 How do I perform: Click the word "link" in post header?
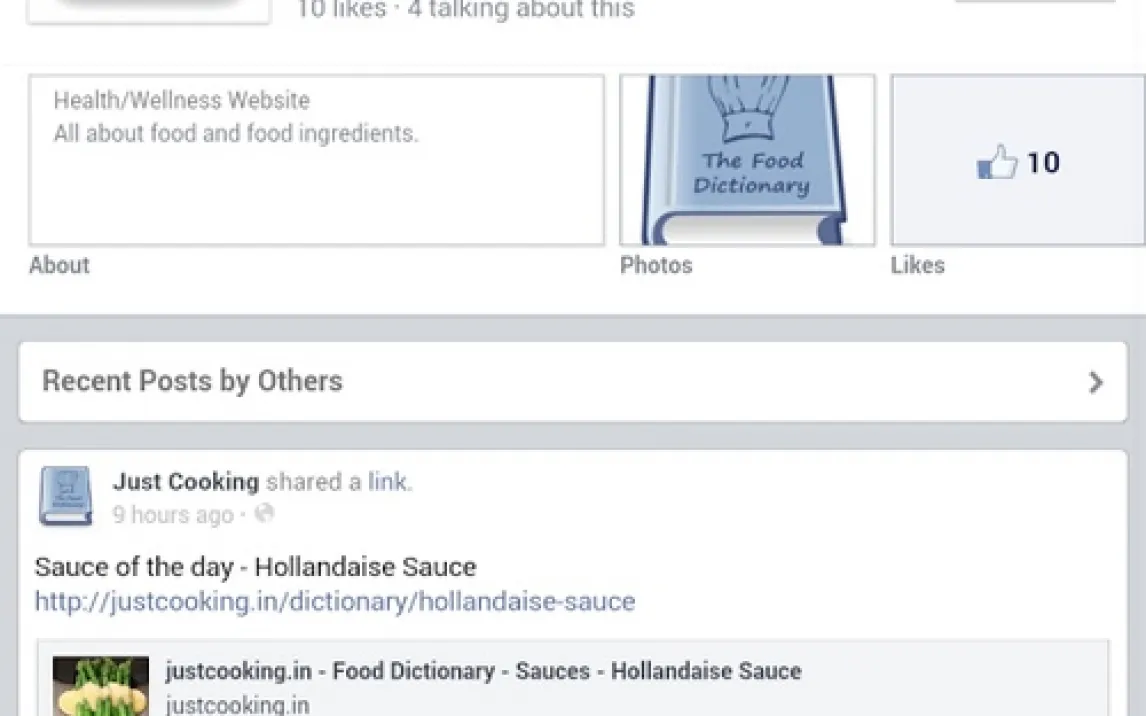(387, 482)
